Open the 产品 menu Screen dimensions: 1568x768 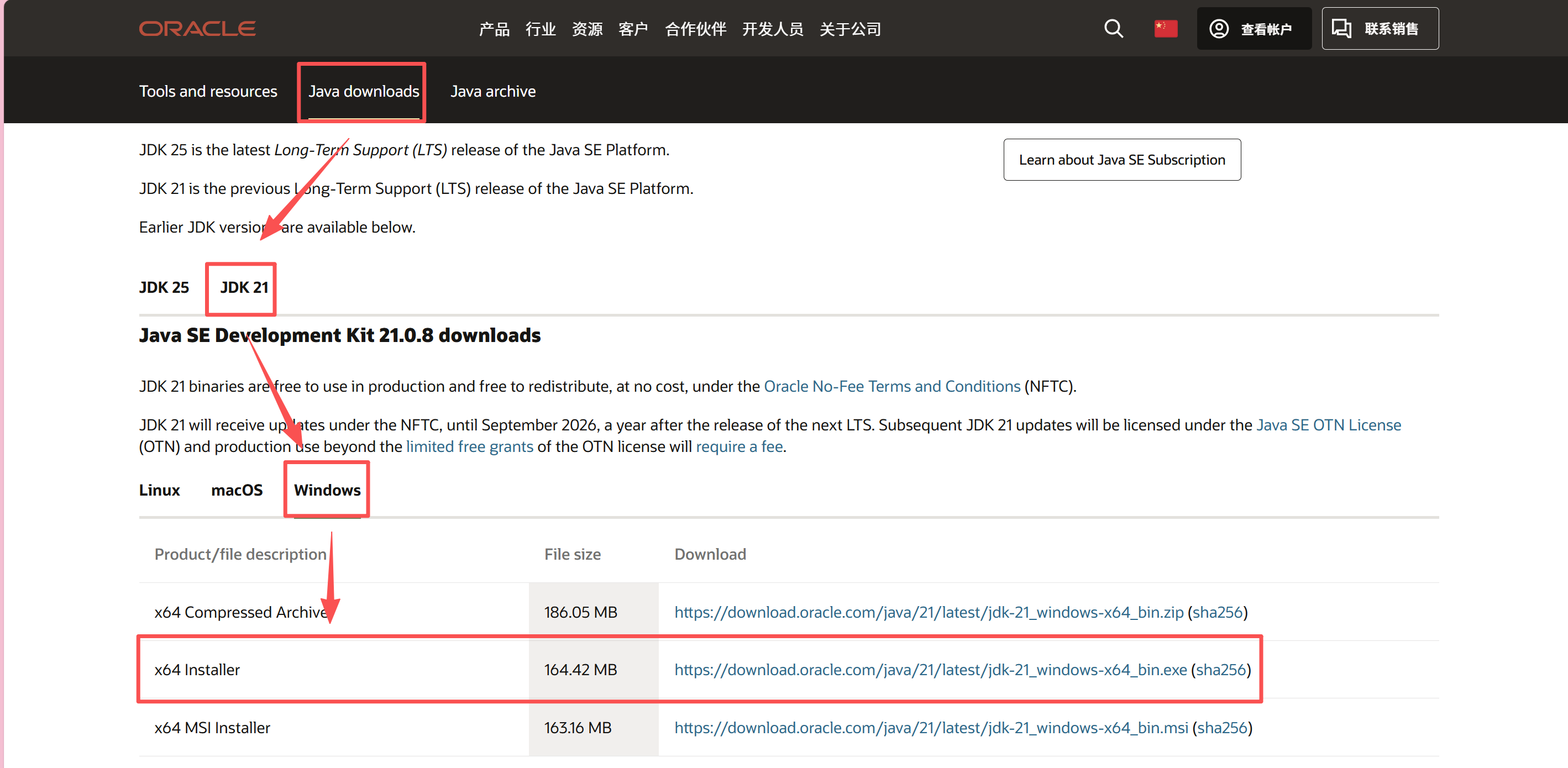[494, 29]
